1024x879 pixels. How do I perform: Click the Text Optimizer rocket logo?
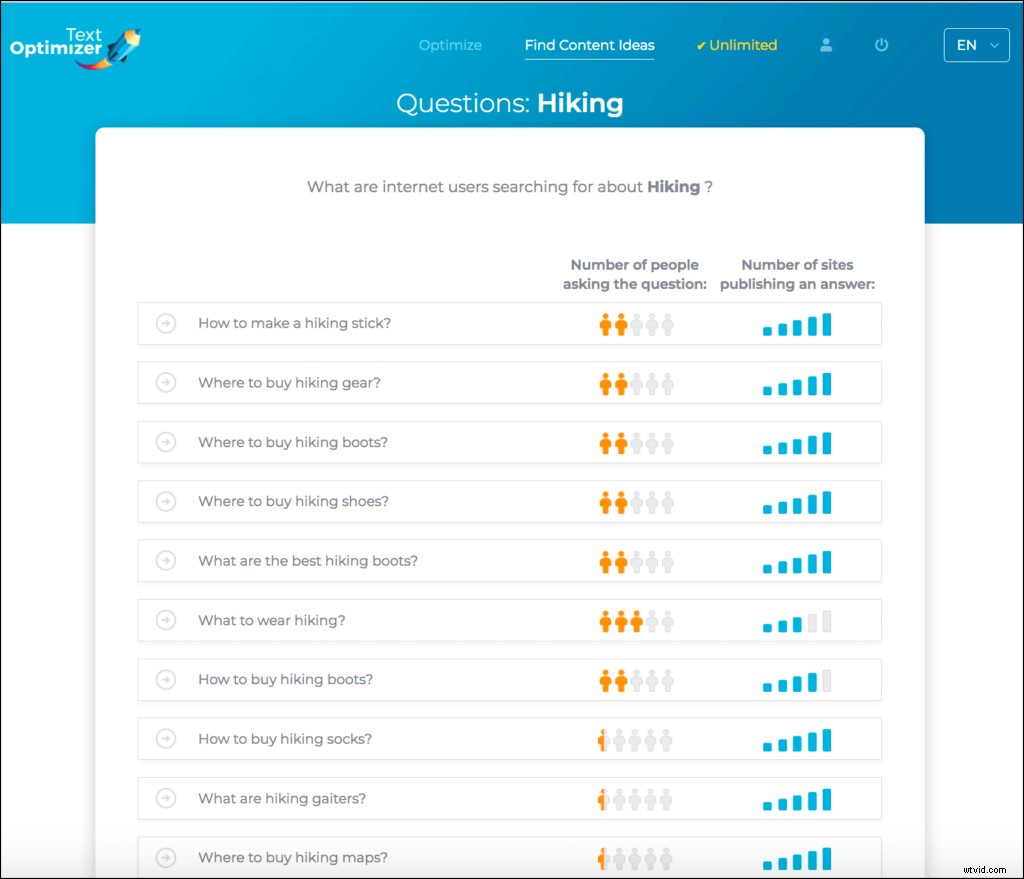pyautogui.click(x=120, y=44)
